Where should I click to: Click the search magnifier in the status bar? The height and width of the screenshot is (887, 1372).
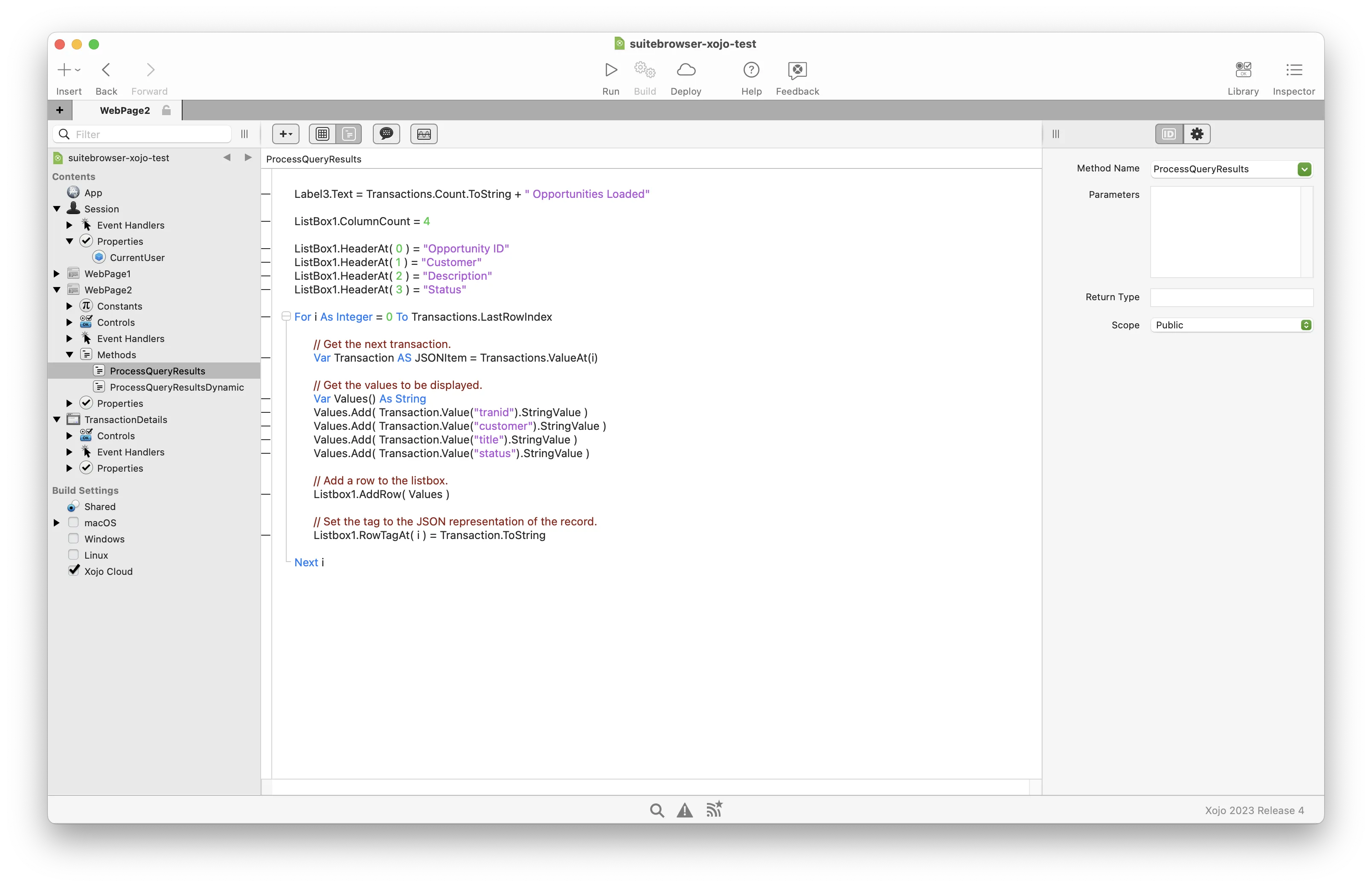coord(657,810)
